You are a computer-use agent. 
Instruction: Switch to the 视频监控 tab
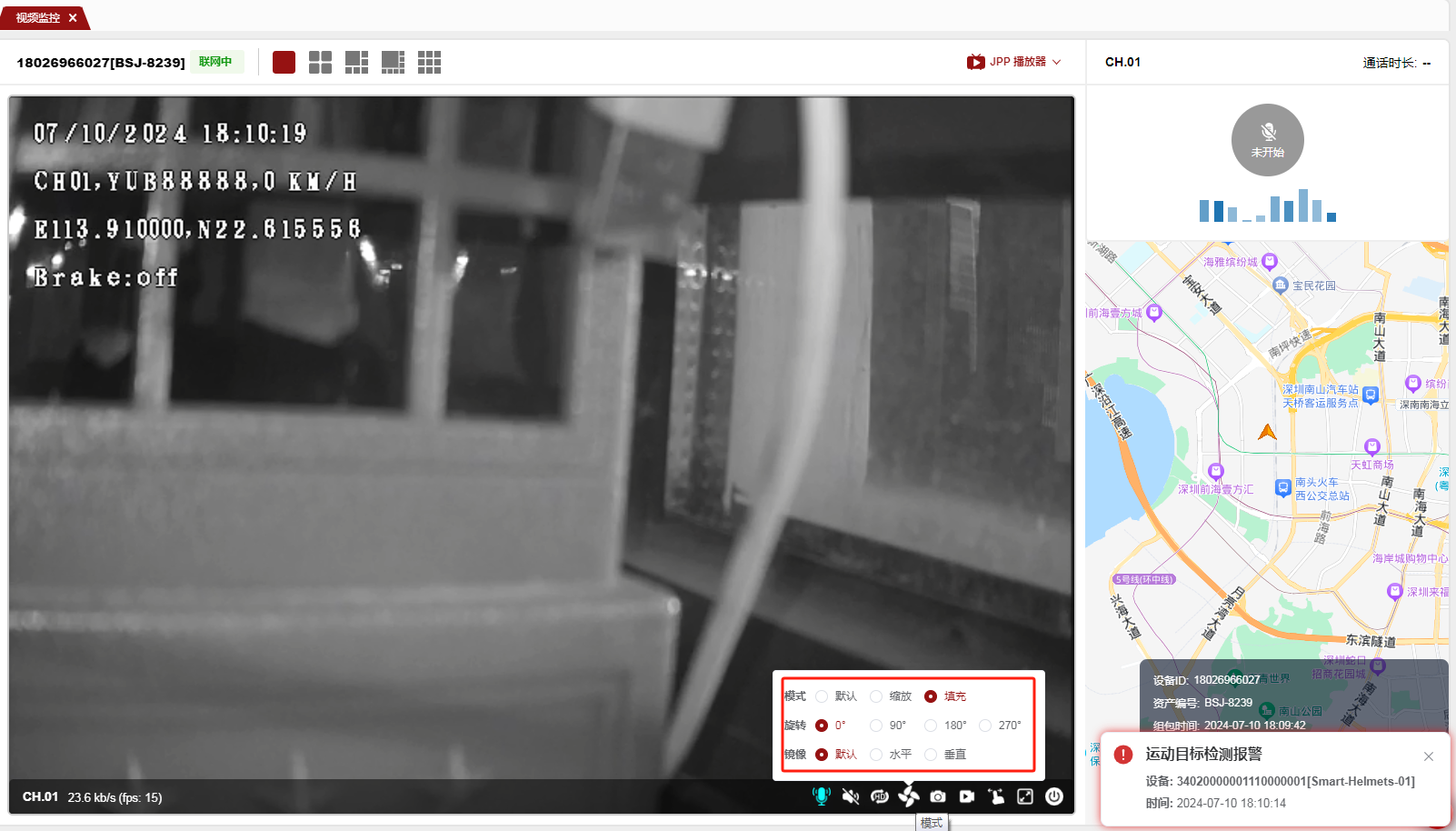pyautogui.click(x=38, y=18)
